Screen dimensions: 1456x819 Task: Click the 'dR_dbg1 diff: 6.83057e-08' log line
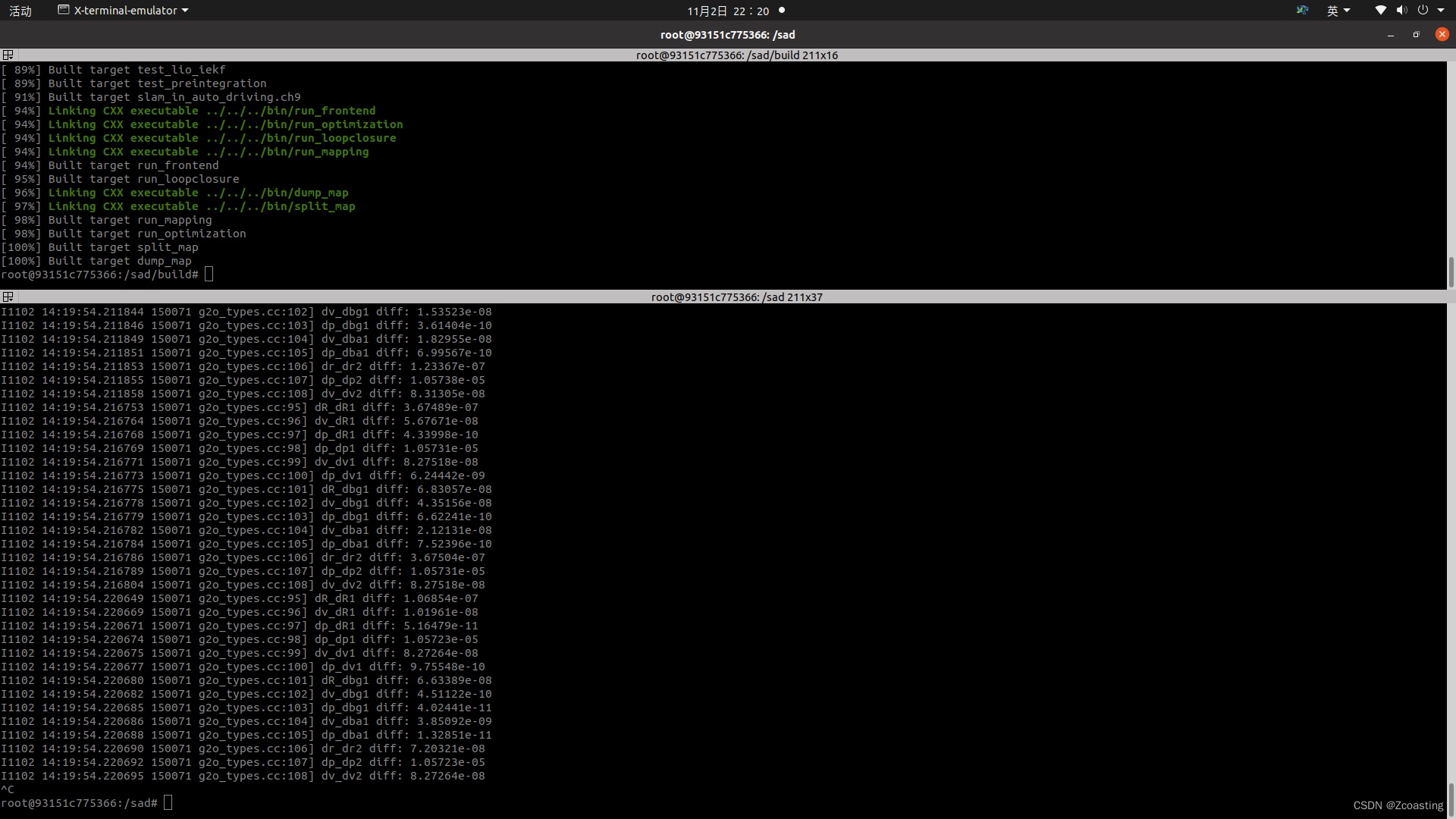246,489
